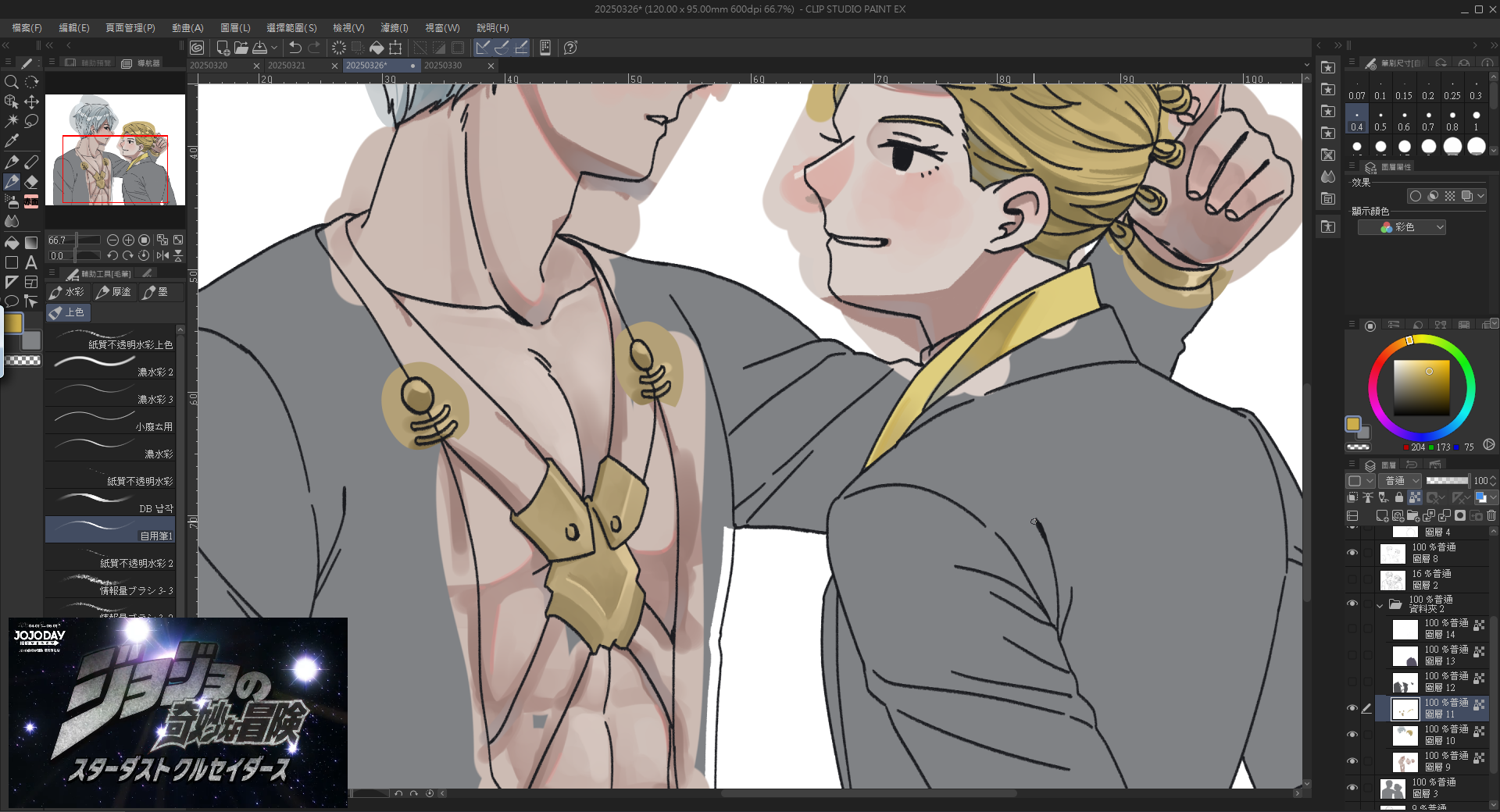Create a layer mask

[1460, 515]
